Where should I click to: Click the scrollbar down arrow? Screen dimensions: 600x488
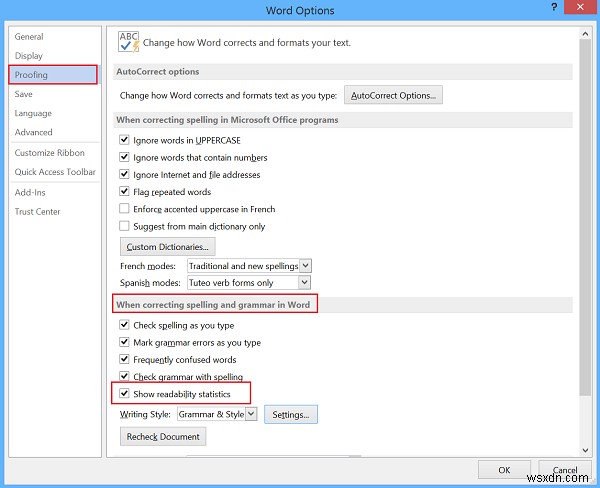coord(585,450)
